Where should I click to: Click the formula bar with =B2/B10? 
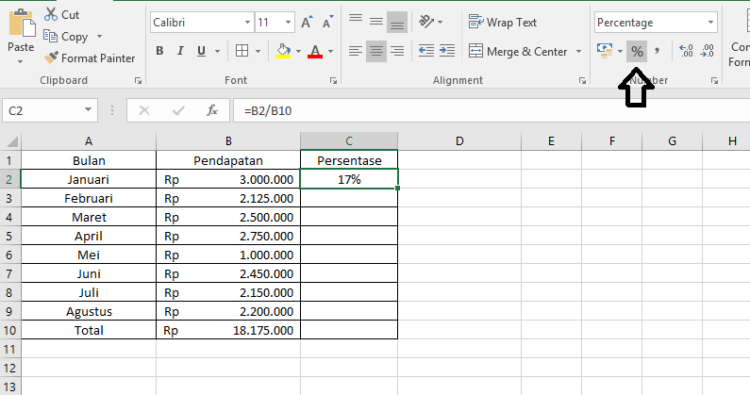[x=492, y=110]
